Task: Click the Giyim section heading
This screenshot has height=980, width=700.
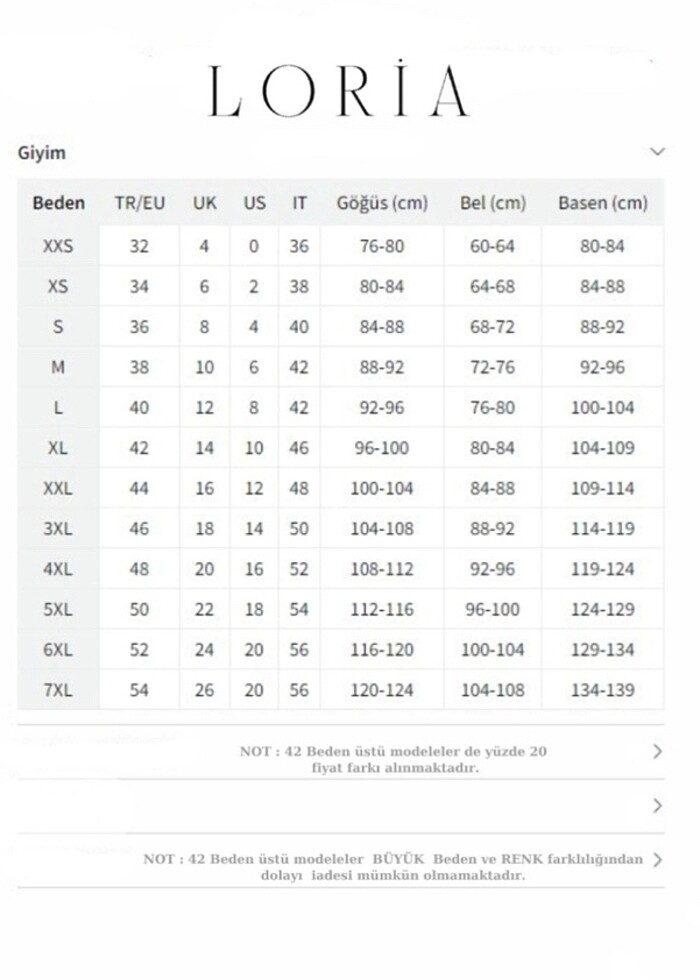Action: [x=42, y=153]
